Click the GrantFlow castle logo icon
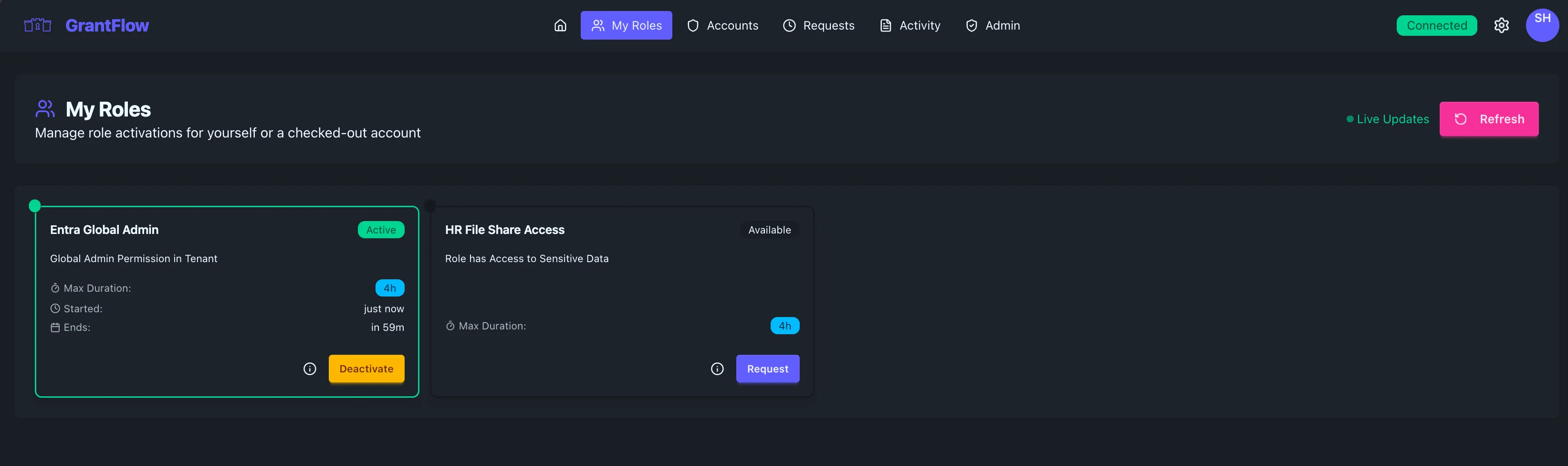 tap(37, 25)
